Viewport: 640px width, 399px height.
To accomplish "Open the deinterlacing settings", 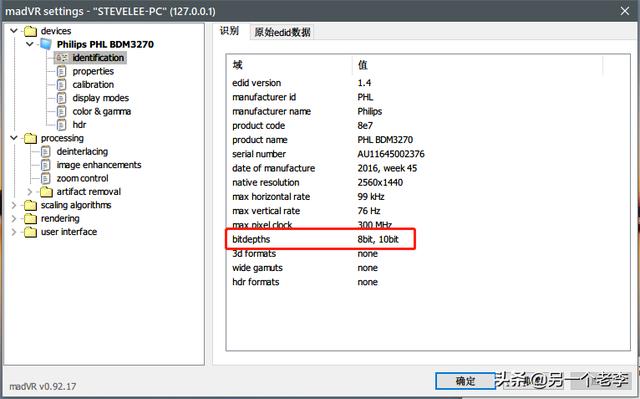I will (82, 152).
